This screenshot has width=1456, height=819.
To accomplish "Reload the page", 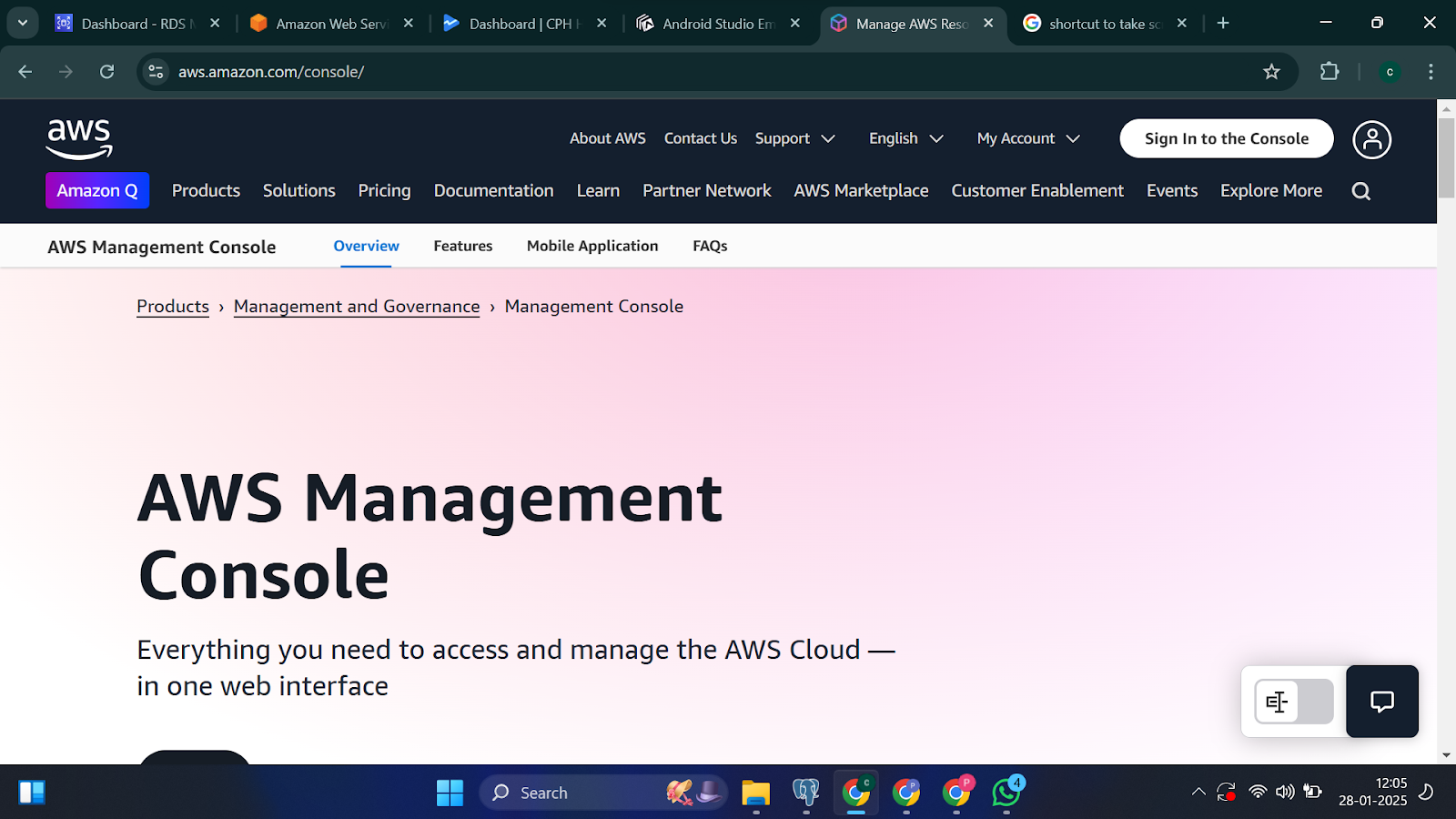I will pos(106,72).
